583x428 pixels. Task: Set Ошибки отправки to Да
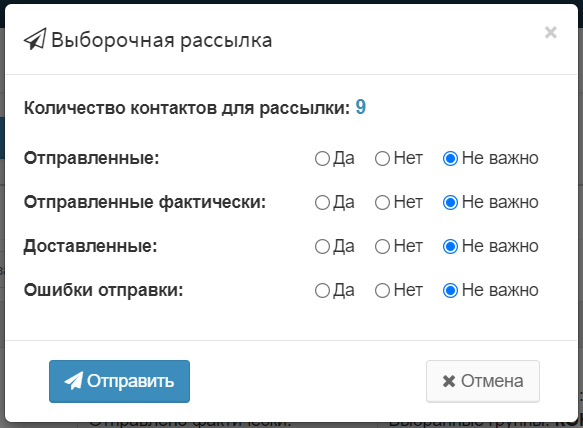322,290
